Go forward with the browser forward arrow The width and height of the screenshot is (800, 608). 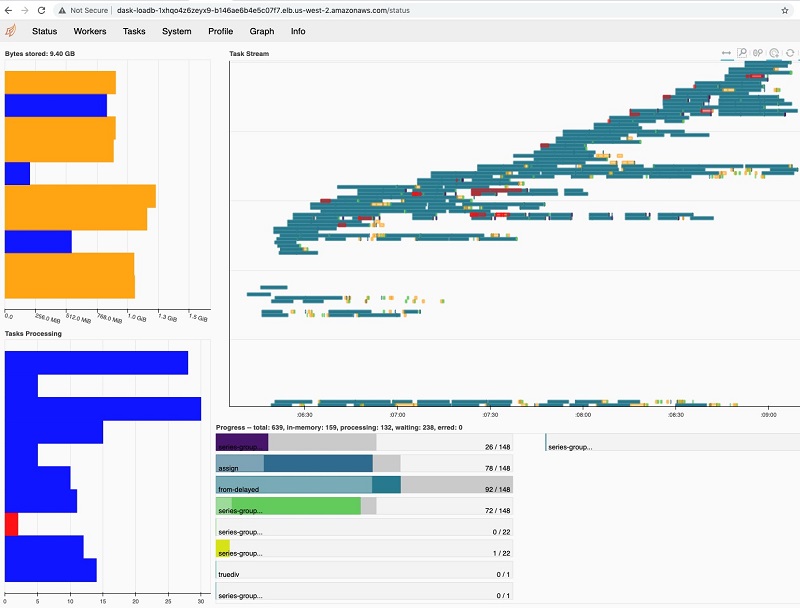[24, 10]
